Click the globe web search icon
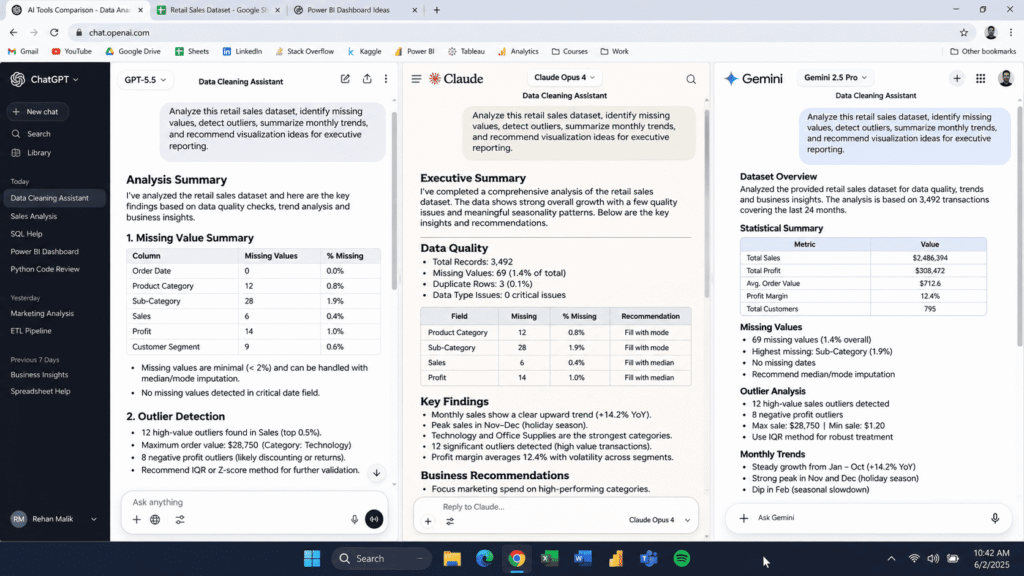1024x576 pixels. point(155,520)
